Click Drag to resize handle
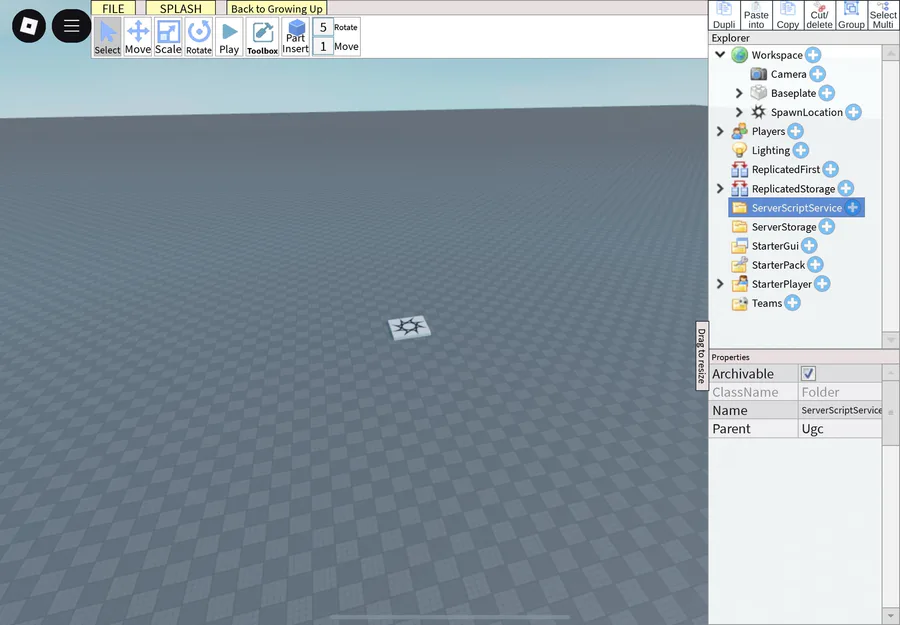900x625 pixels. (x=701, y=356)
